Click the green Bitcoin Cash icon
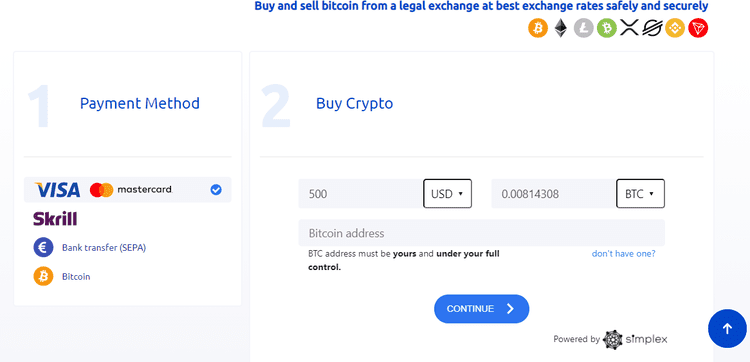 pyautogui.click(x=607, y=28)
